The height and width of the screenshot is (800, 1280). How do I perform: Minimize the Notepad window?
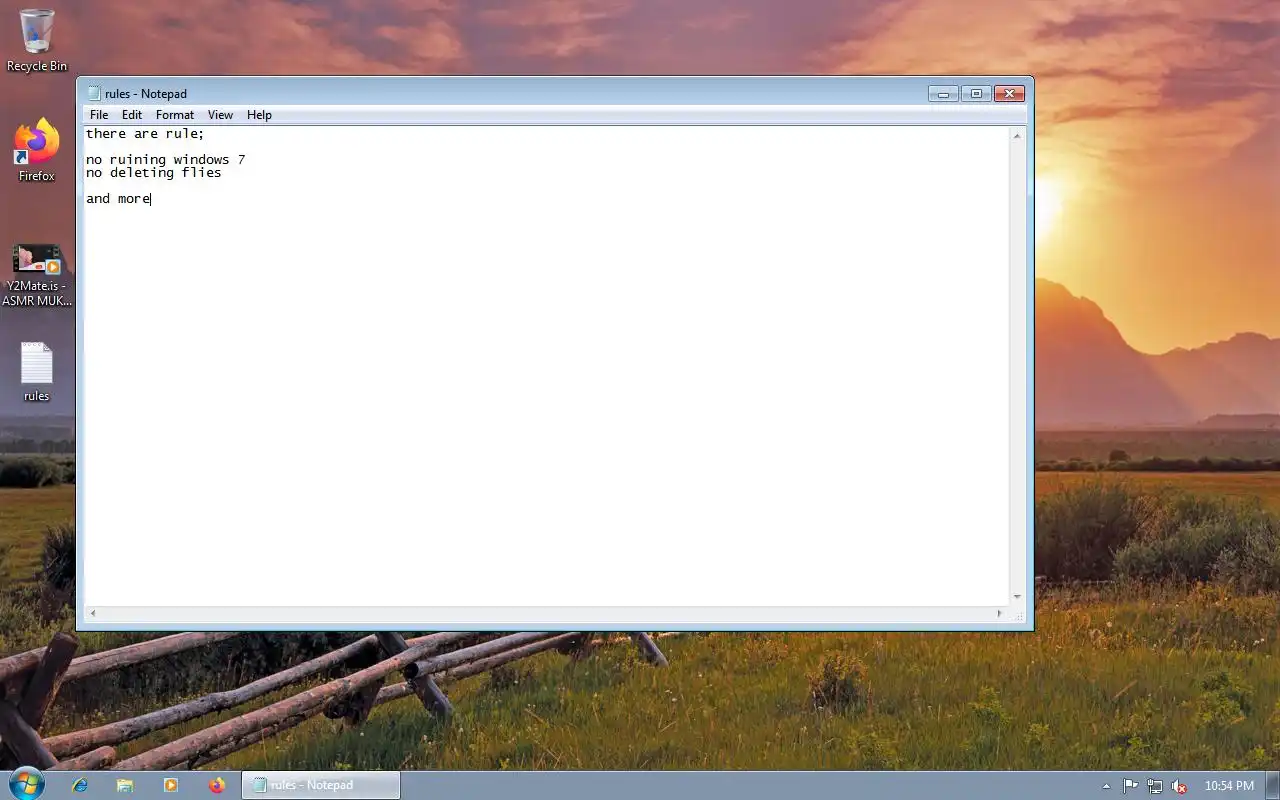click(943, 93)
